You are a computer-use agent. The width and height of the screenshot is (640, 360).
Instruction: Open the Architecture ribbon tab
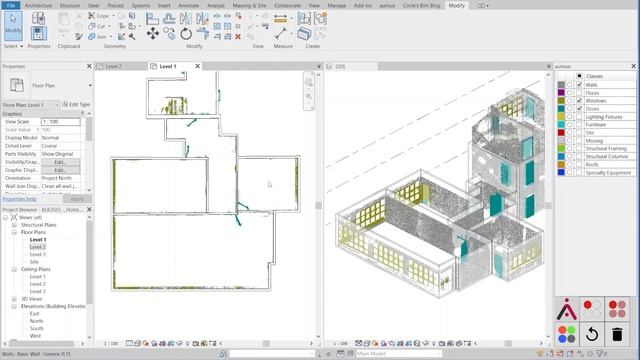[x=38, y=6]
